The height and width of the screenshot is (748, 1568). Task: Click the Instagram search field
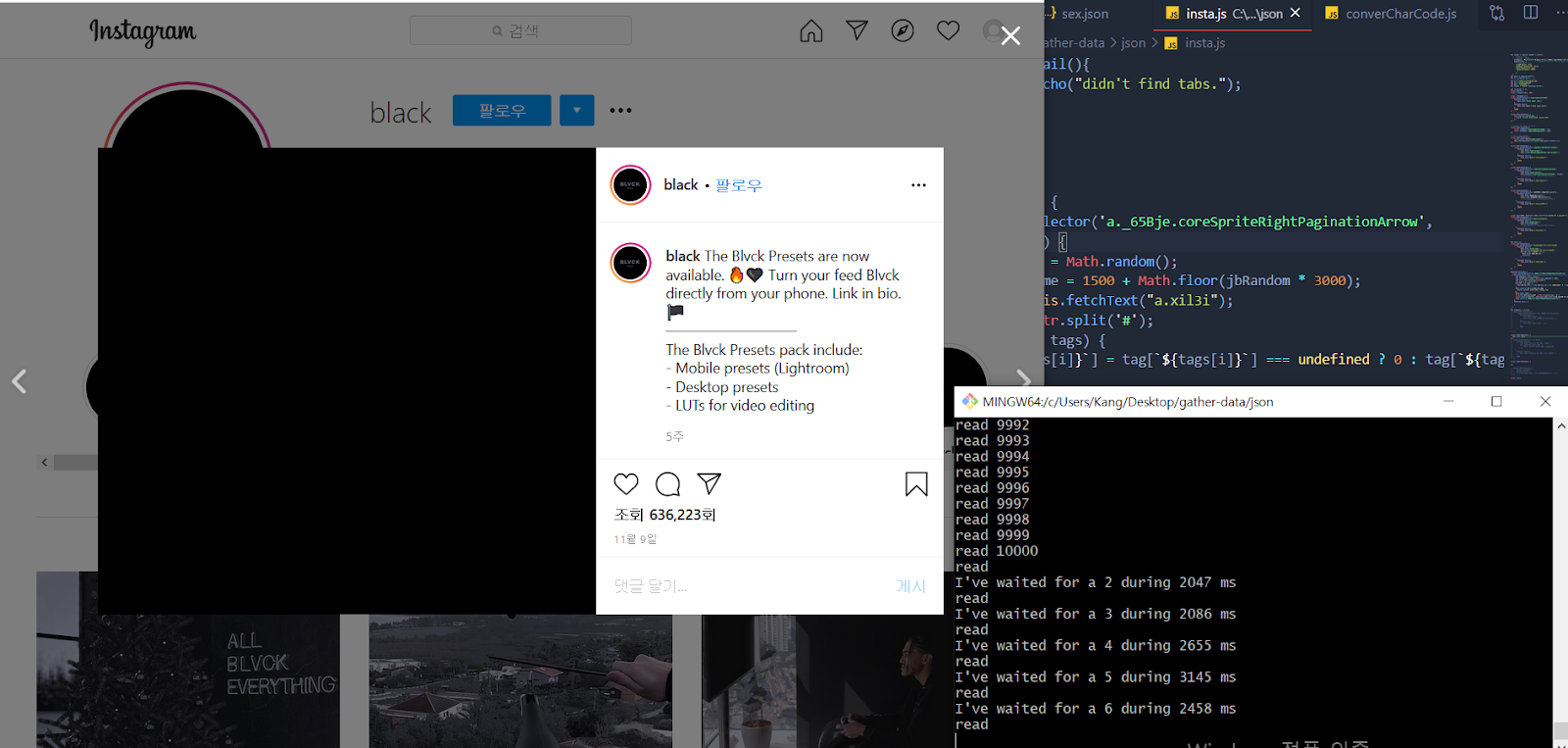click(x=520, y=30)
